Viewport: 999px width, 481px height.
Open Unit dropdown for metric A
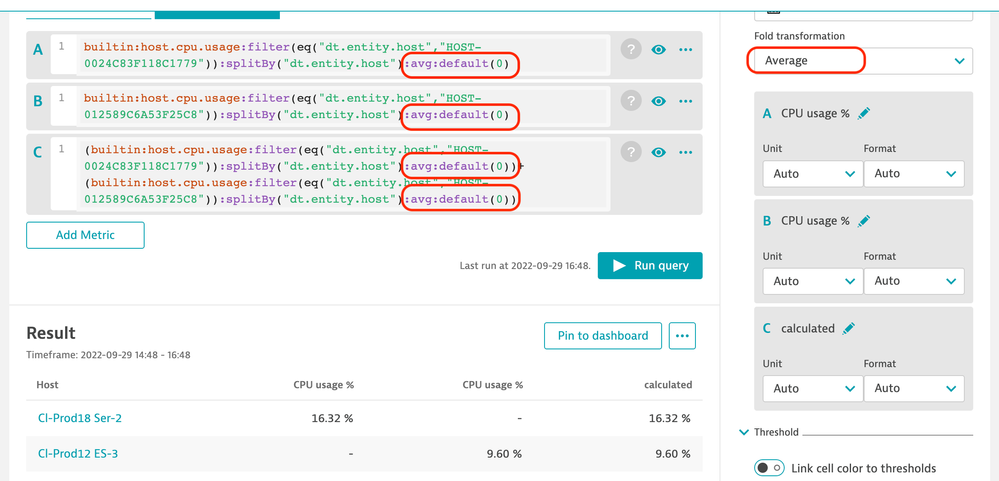click(x=813, y=174)
